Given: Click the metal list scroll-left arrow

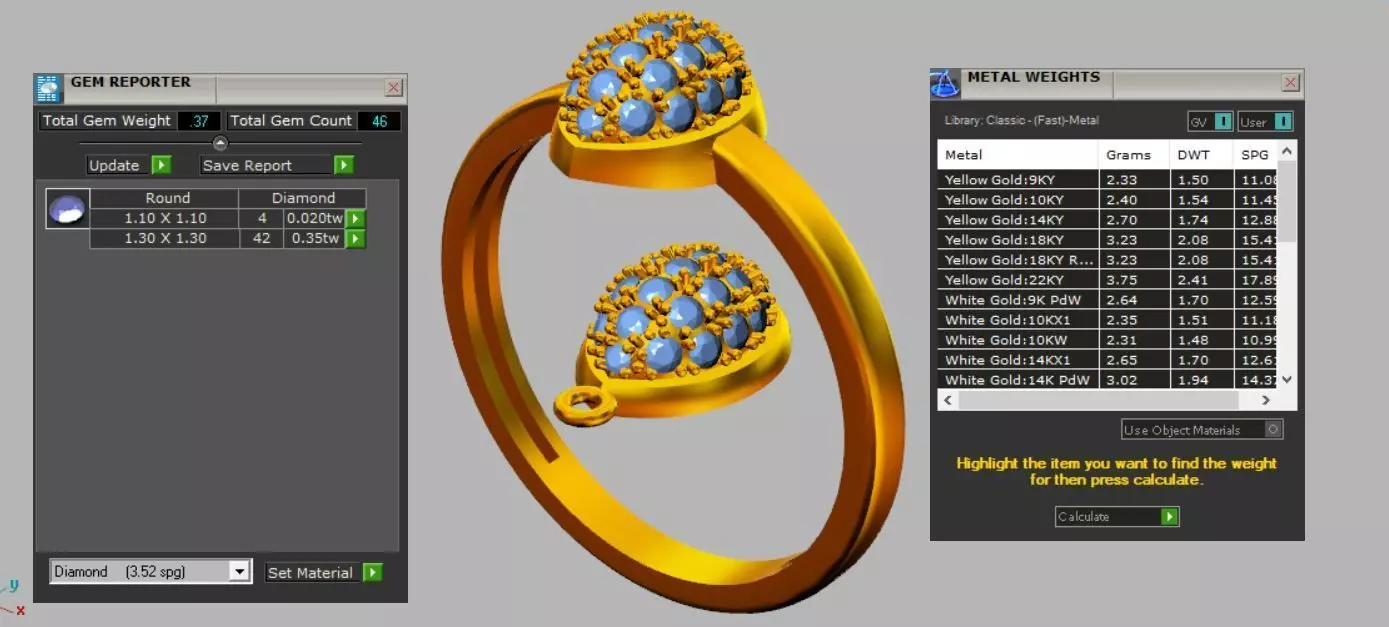Looking at the screenshot, I should tap(947, 400).
